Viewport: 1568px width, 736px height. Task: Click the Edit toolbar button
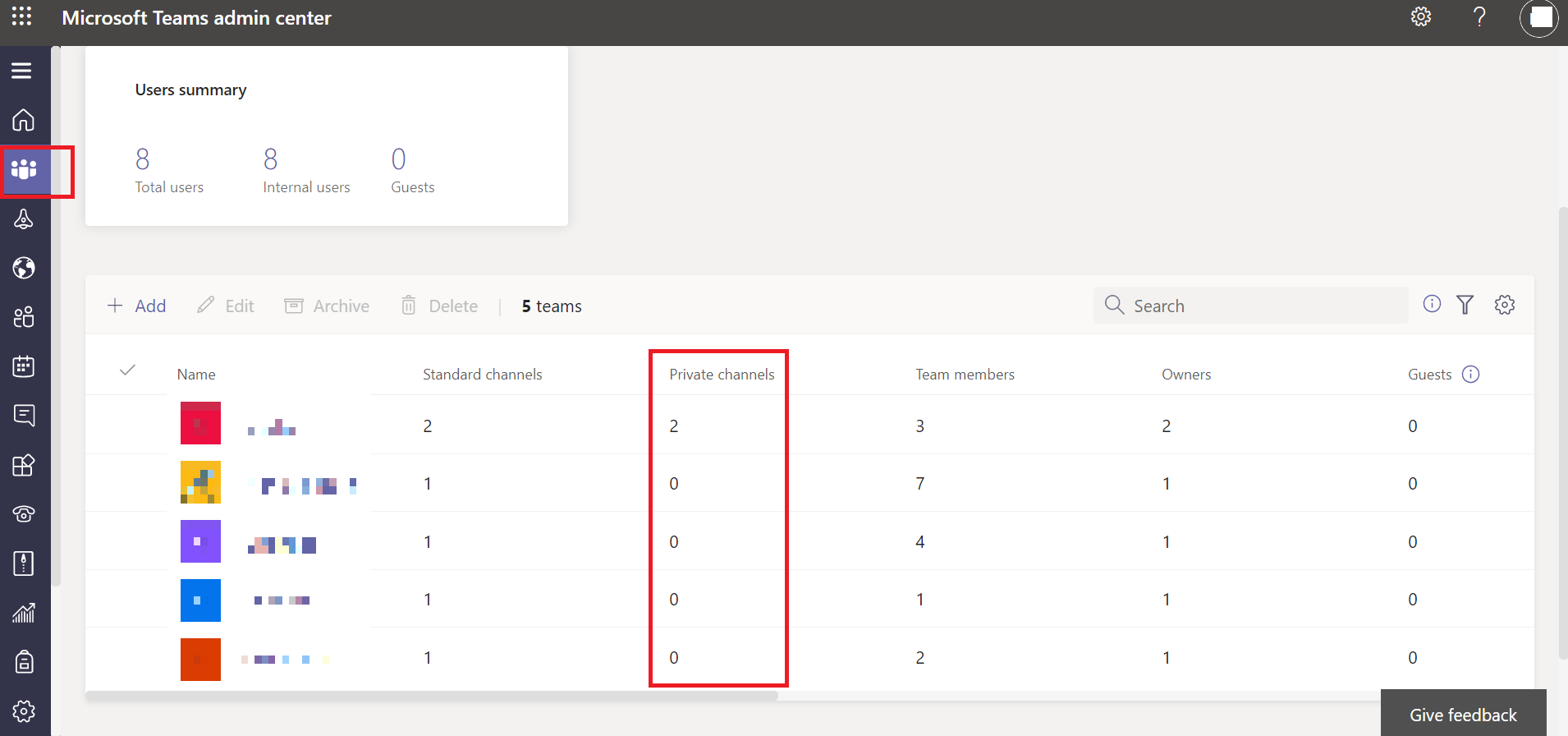[x=226, y=306]
